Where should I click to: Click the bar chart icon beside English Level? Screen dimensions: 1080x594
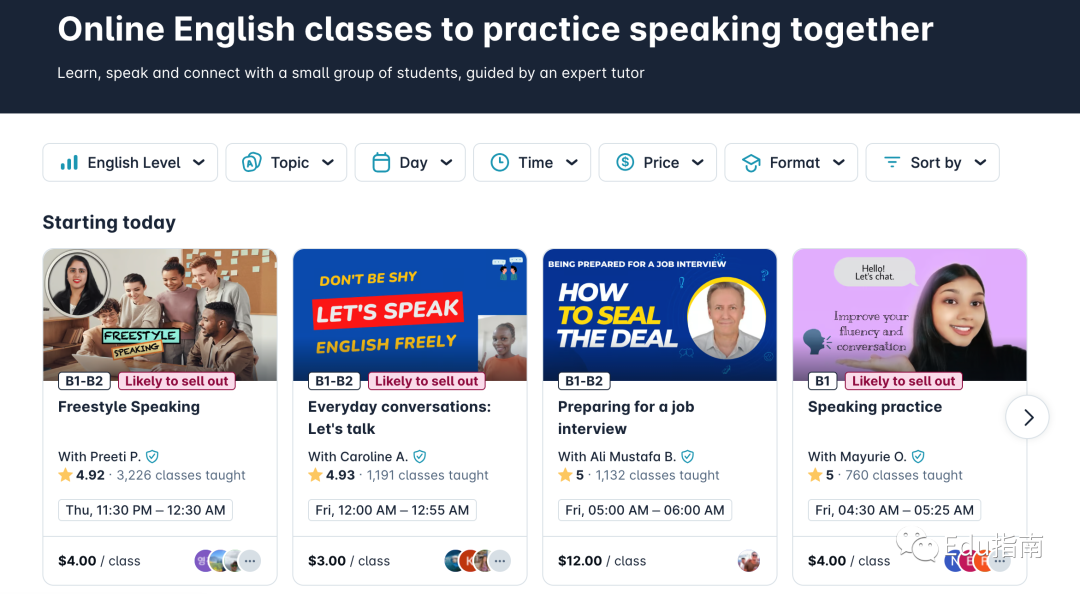(x=69, y=163)
